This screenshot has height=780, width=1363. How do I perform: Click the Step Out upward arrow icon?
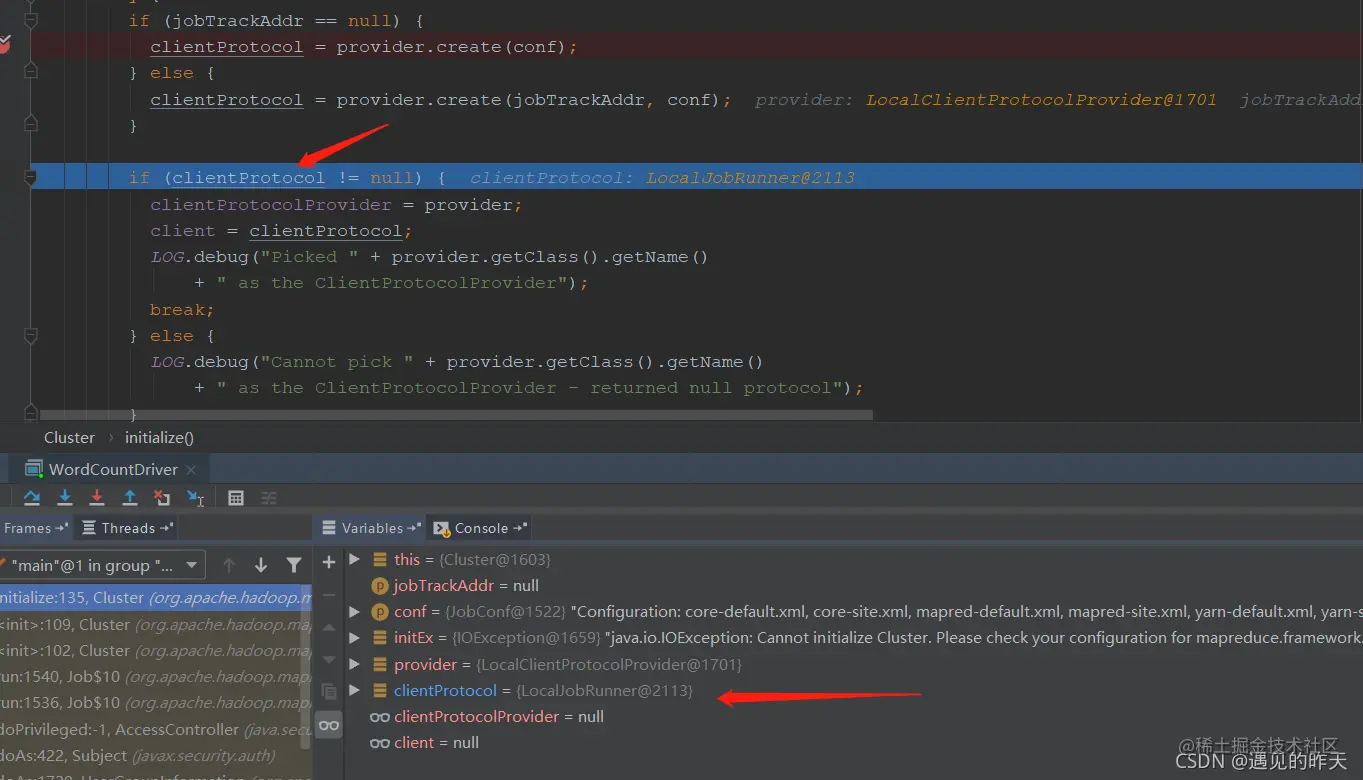[130, 497]
